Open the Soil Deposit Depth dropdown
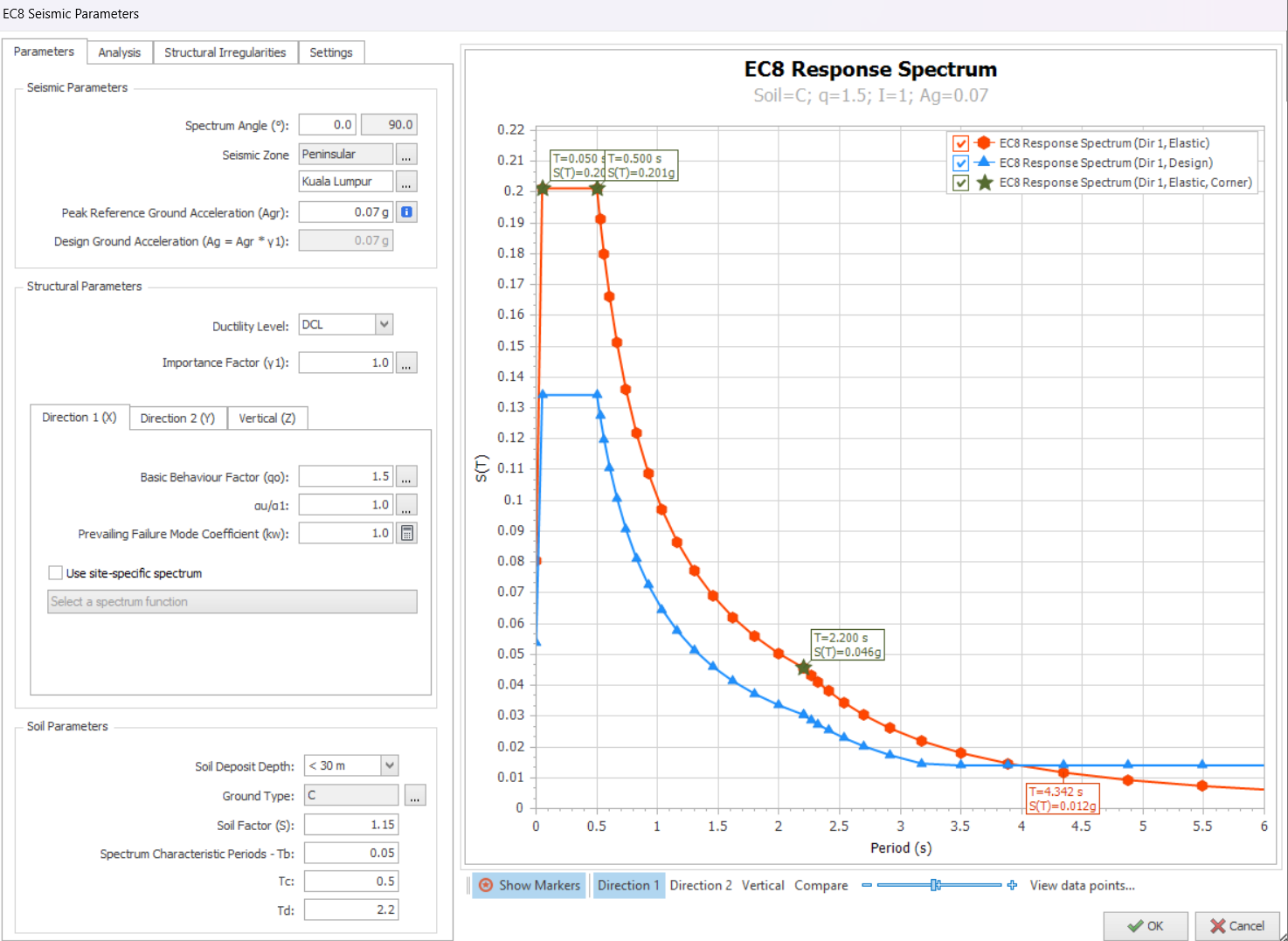This screenshot has height=941, width=1288. point(390,765)
